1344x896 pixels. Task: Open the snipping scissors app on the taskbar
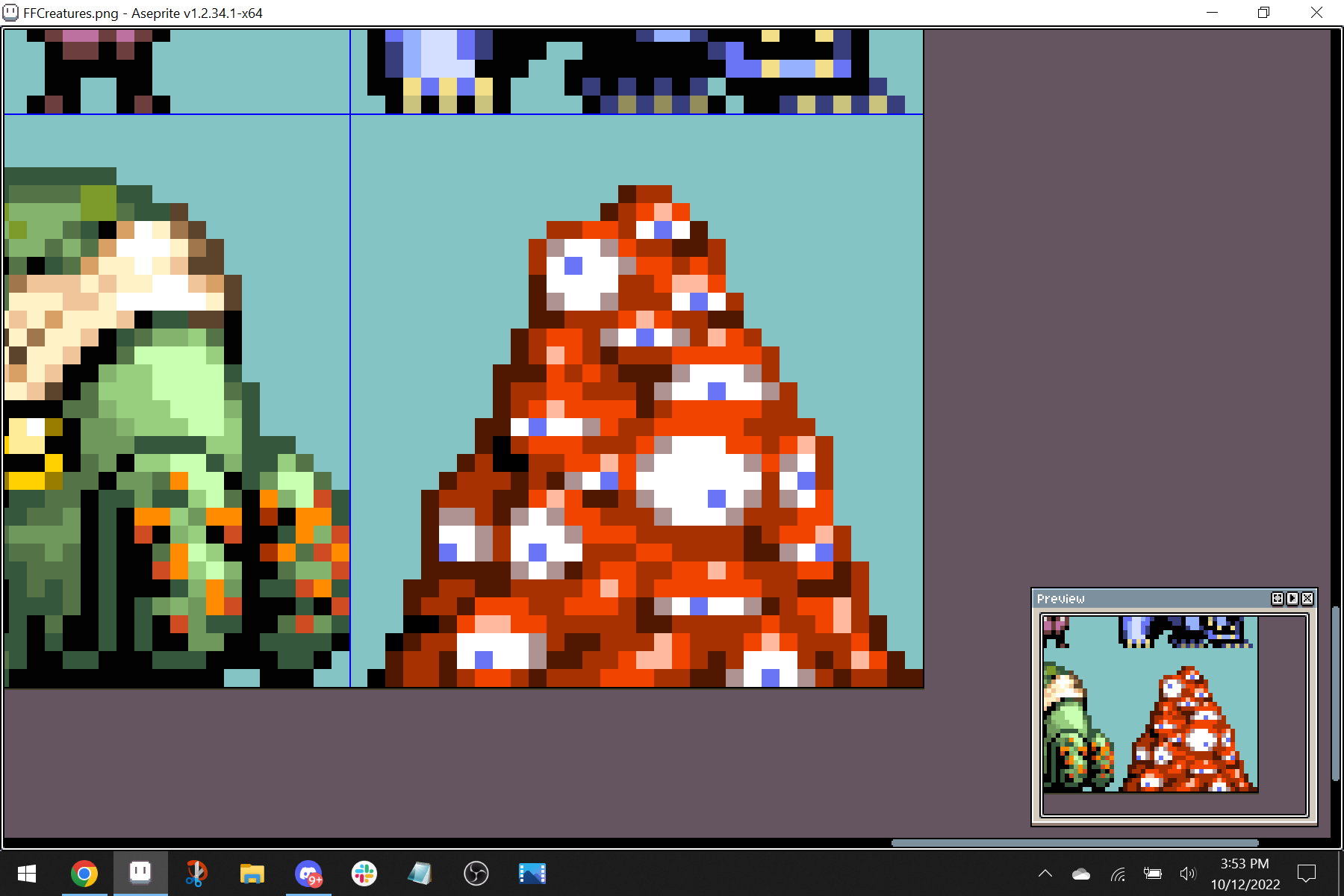click(196, 874)
